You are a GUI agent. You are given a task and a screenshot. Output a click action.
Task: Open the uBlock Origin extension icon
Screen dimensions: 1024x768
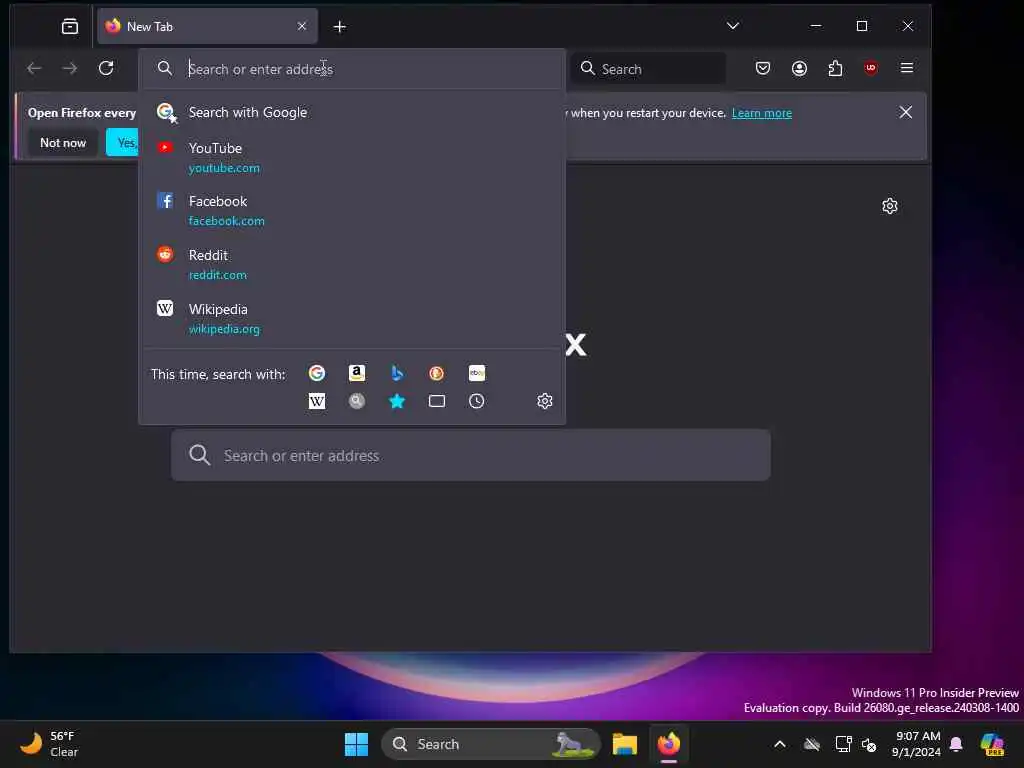pos(871,68)
